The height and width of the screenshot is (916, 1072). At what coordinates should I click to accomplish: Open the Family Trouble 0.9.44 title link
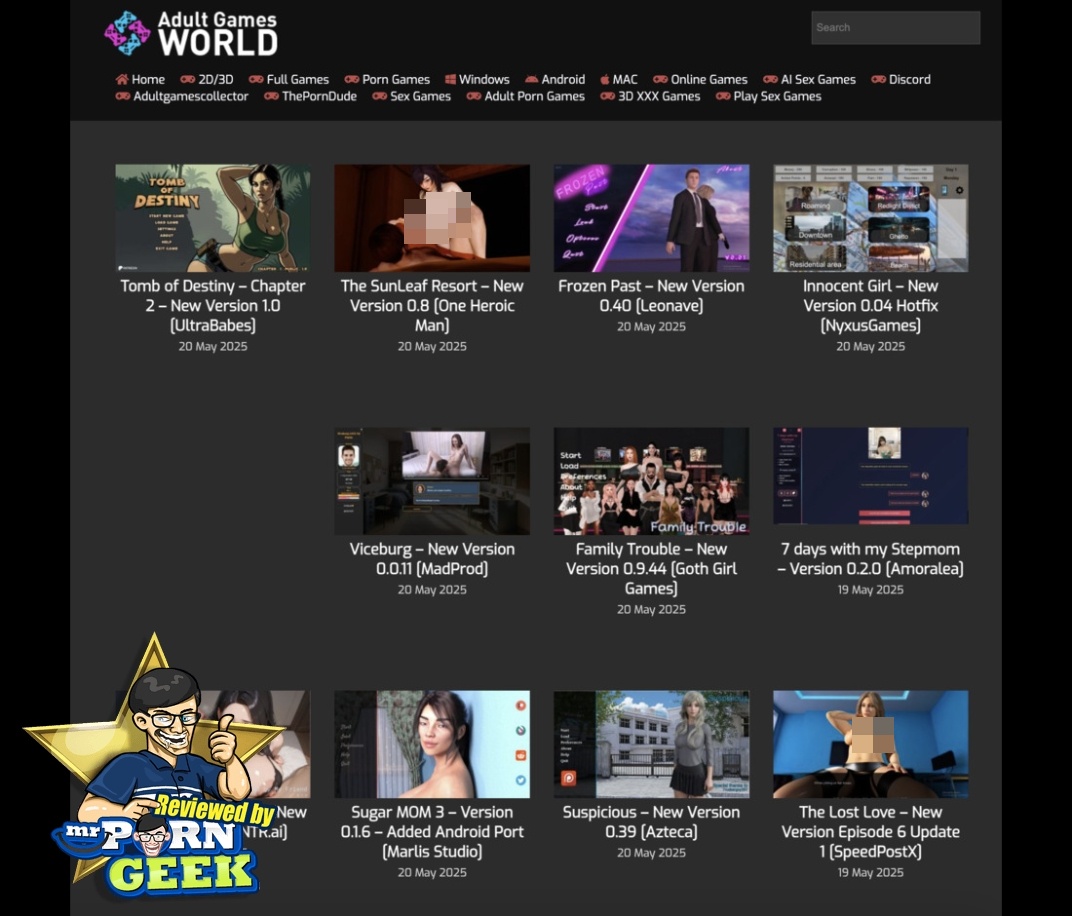pos(652,569)
